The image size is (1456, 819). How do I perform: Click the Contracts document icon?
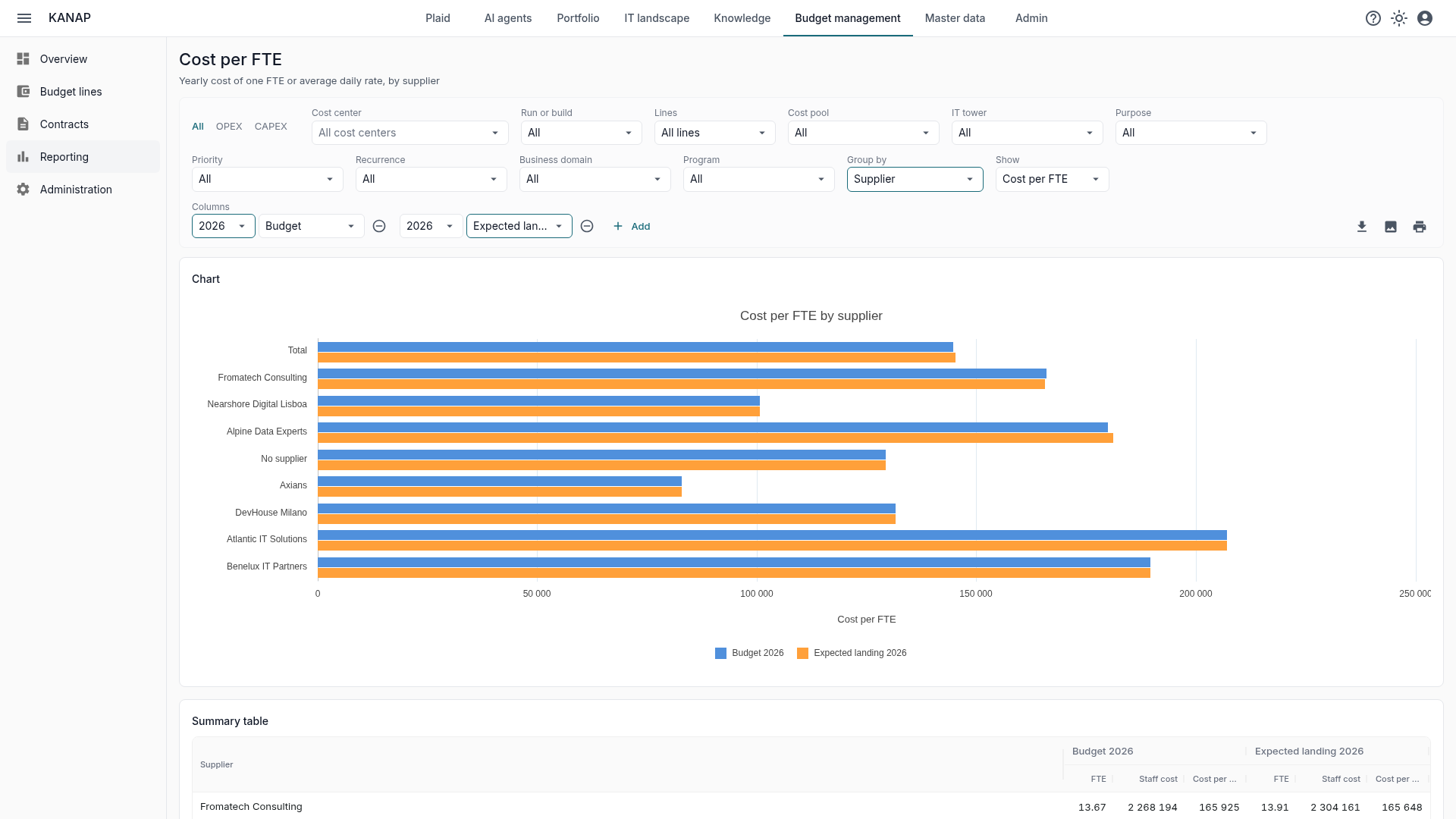(x=24, y=124)
